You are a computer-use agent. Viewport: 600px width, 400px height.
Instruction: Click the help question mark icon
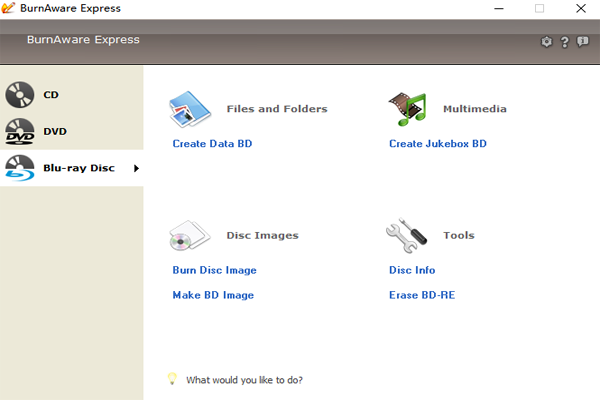564,42
